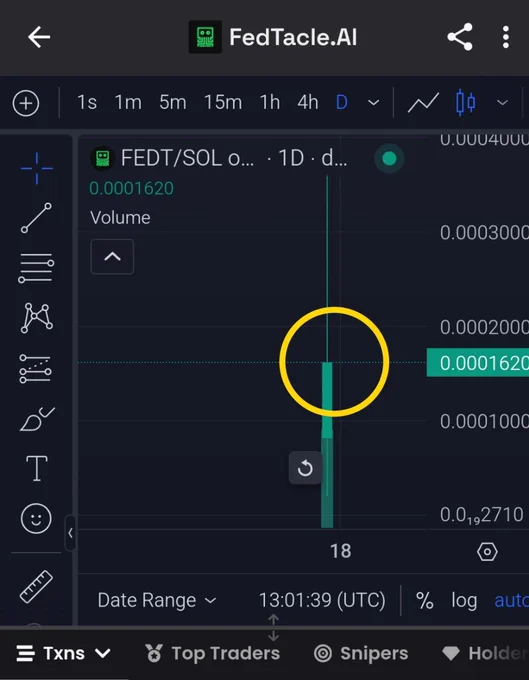This screenshot has width=529, height=680.
Task: Click the FedTacle.AI title text
Action: (x=293, y=37)
